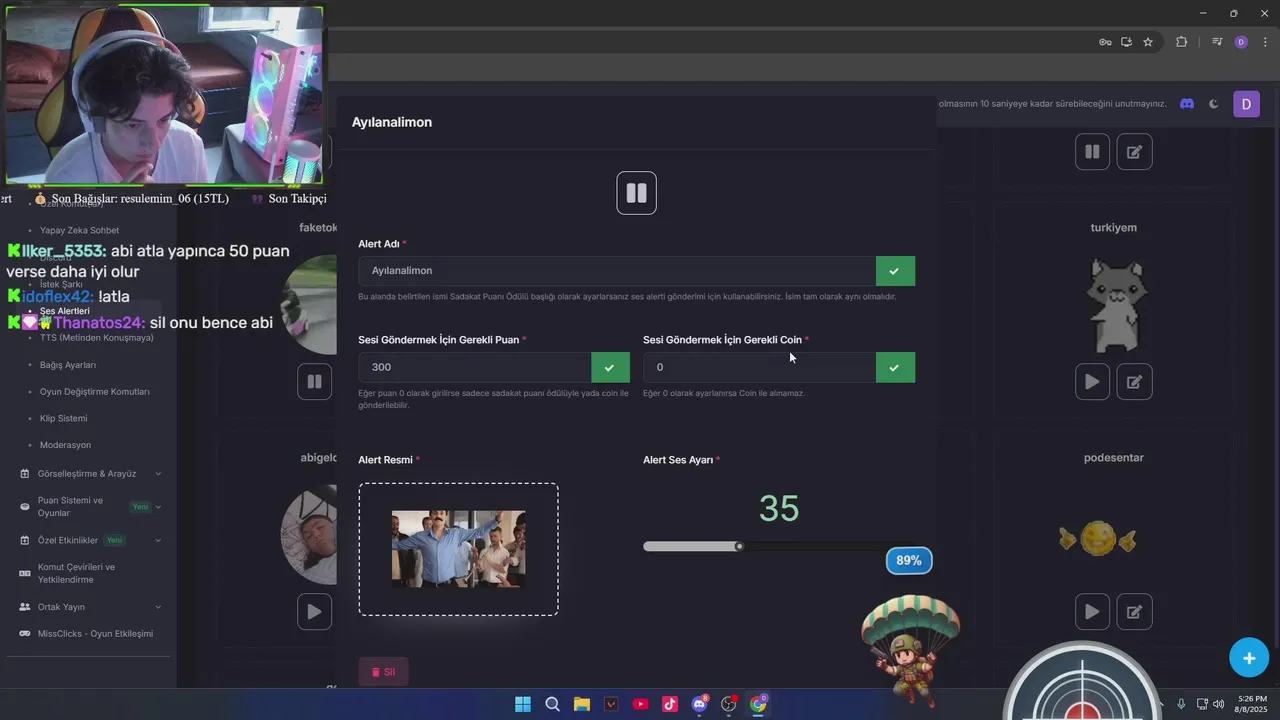Screen dimensions: 1280x720
Task: Open the Chrome three-dot menu
Action: click(1265, 42)
